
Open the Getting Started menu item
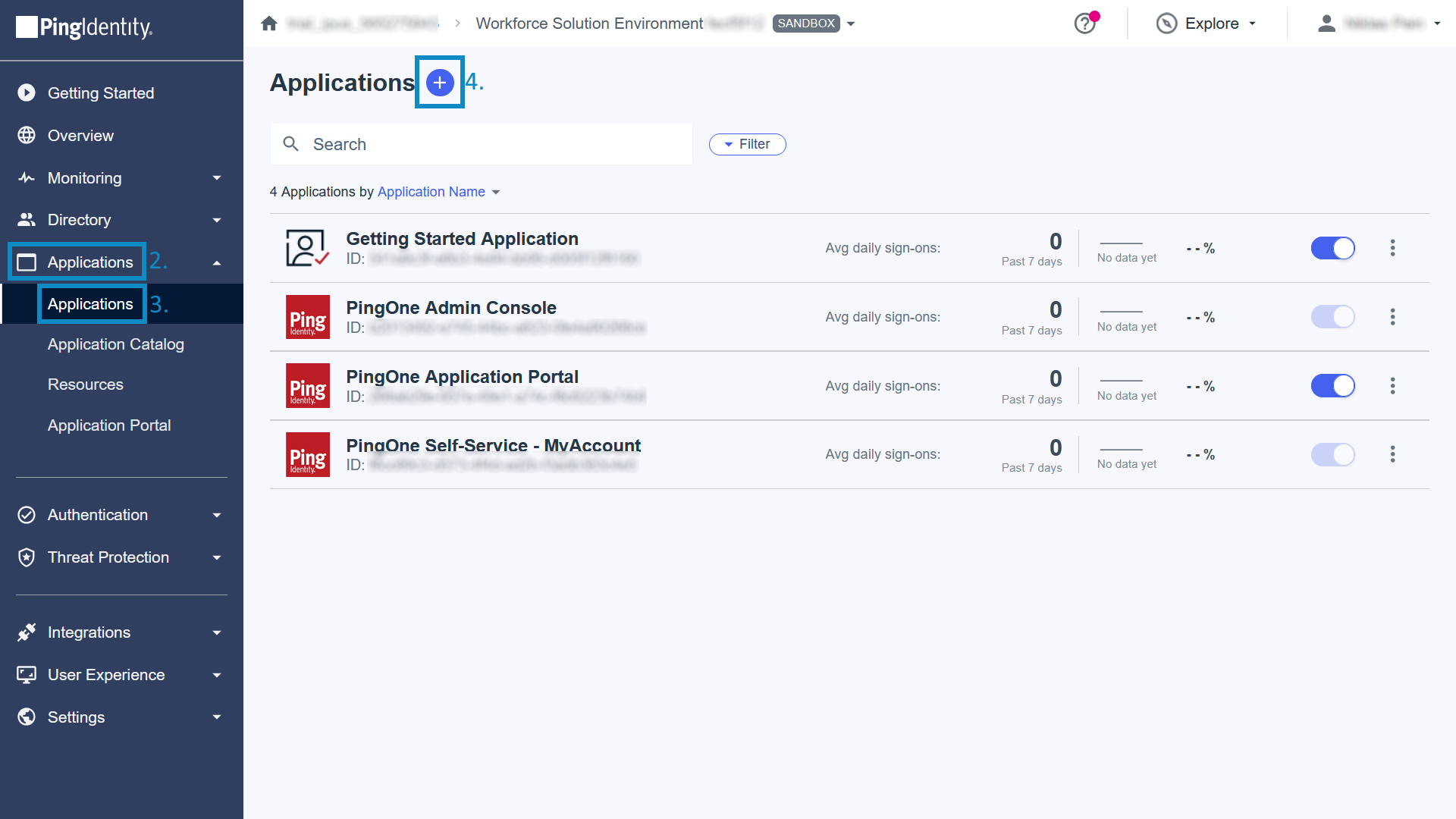tap(101, 93)
